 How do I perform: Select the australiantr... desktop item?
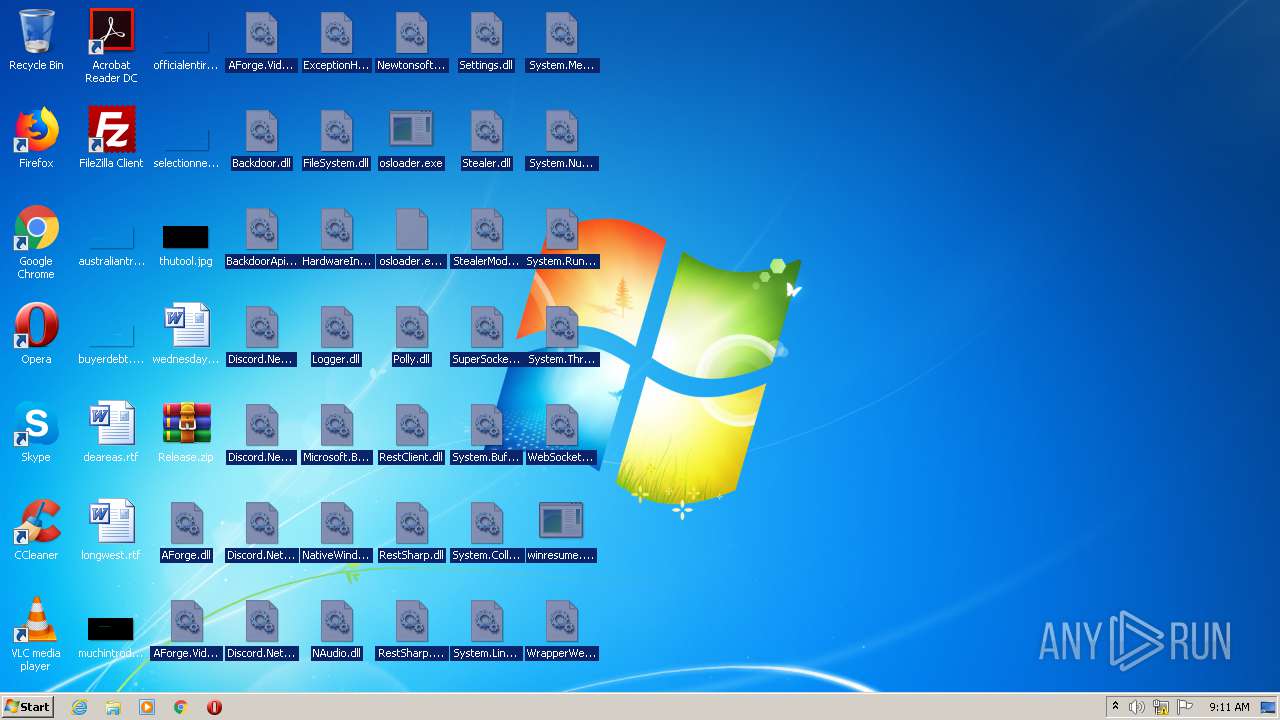pyautogui.click(x=111, y=242)
